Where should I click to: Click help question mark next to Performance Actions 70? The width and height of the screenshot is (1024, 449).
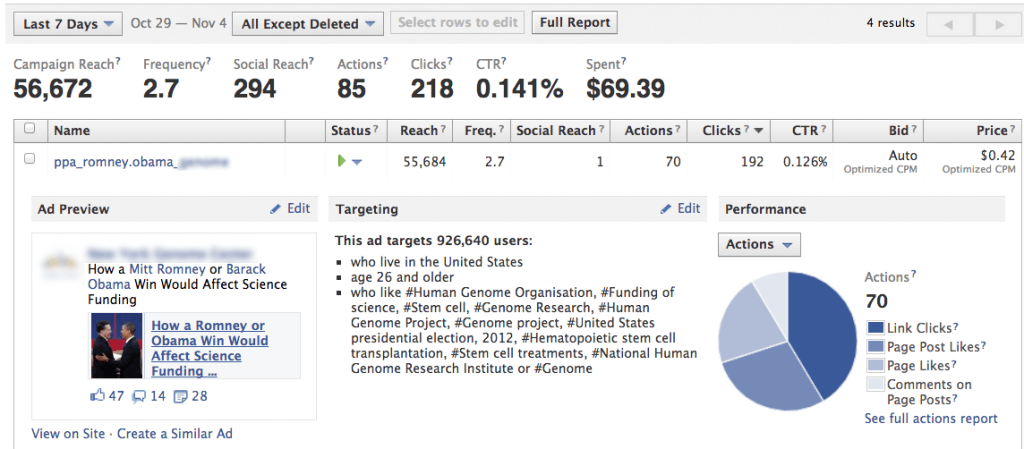click(914, 274)
